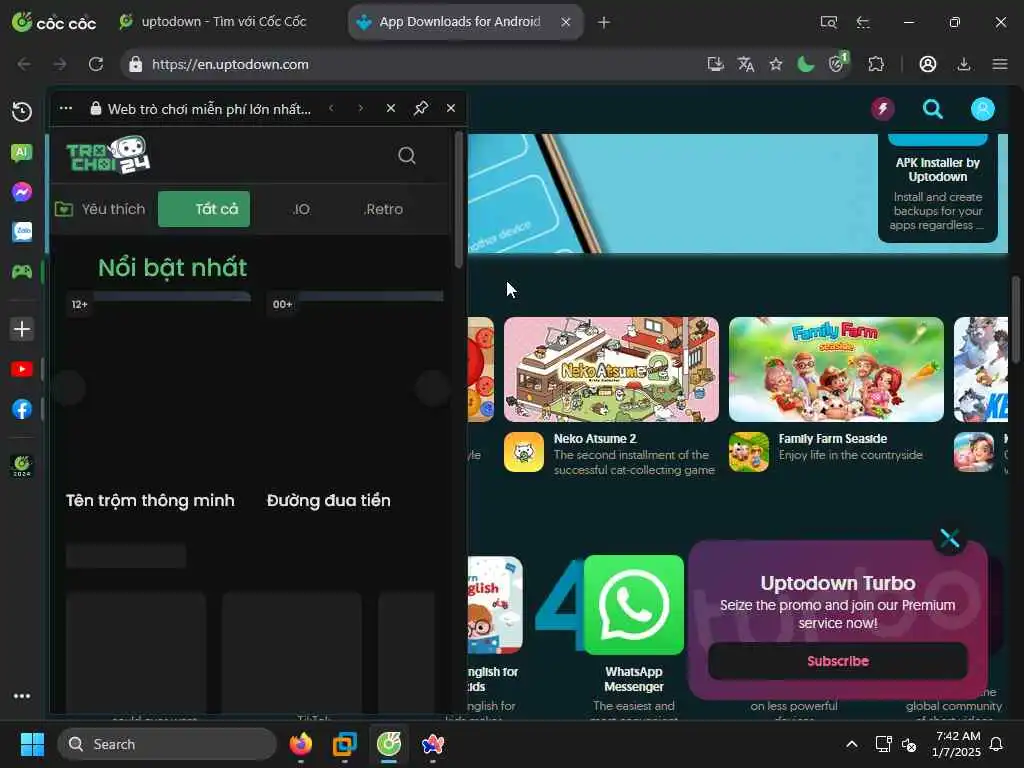Screen dimensions: 1024x768
Task: Click the main page vertical scrollbar
Action: tap(1016, 320)
